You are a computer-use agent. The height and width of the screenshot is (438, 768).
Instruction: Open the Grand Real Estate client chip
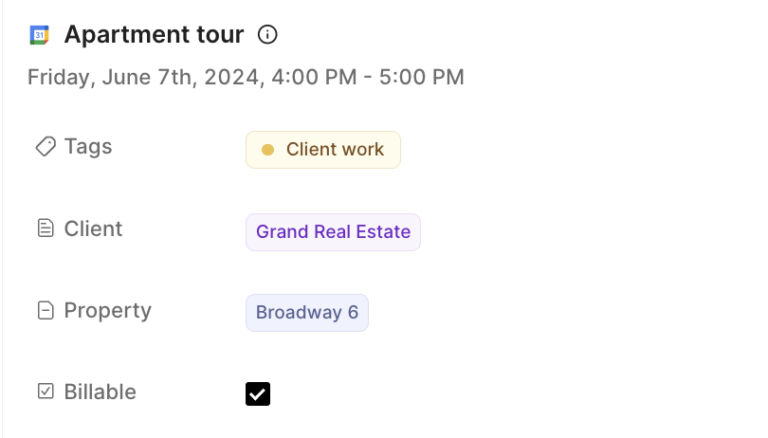(333, 232)
